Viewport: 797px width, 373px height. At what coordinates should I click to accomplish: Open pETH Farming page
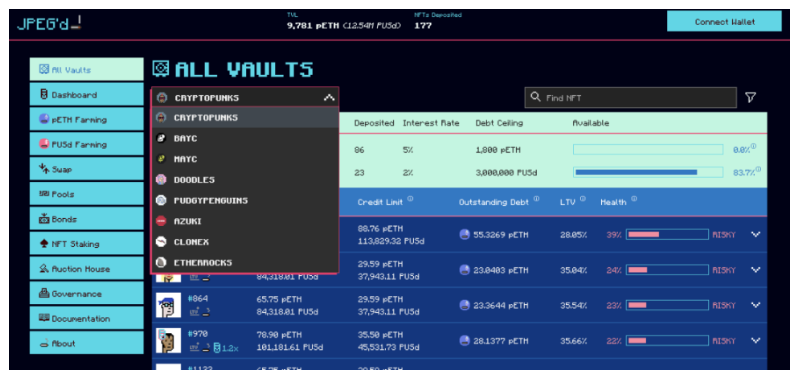click(x=86, y=119)
